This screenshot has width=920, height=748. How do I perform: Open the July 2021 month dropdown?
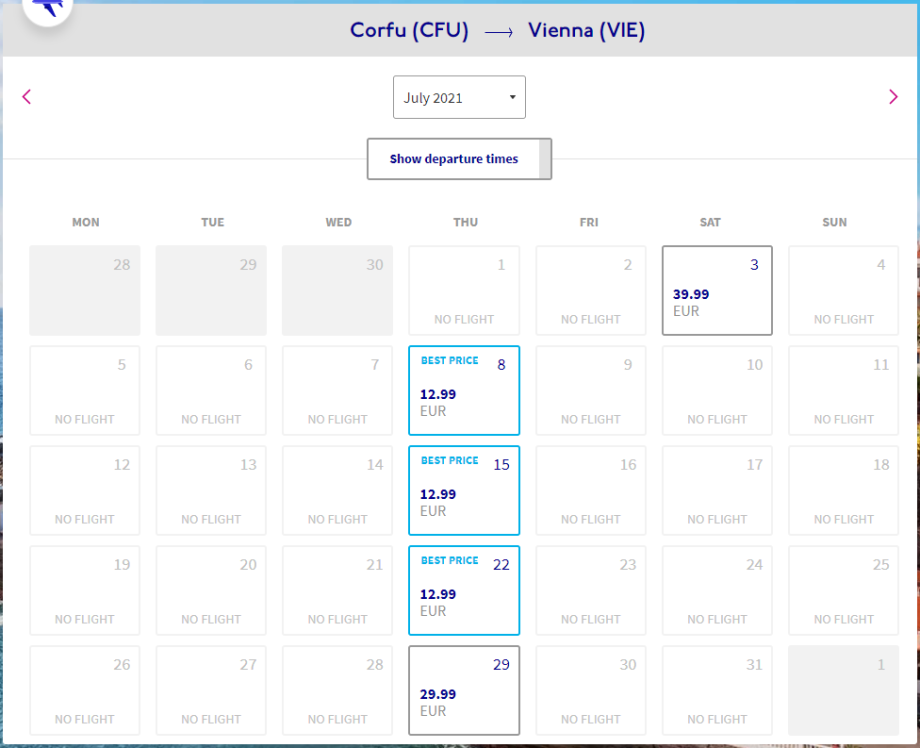coord(459,98)
